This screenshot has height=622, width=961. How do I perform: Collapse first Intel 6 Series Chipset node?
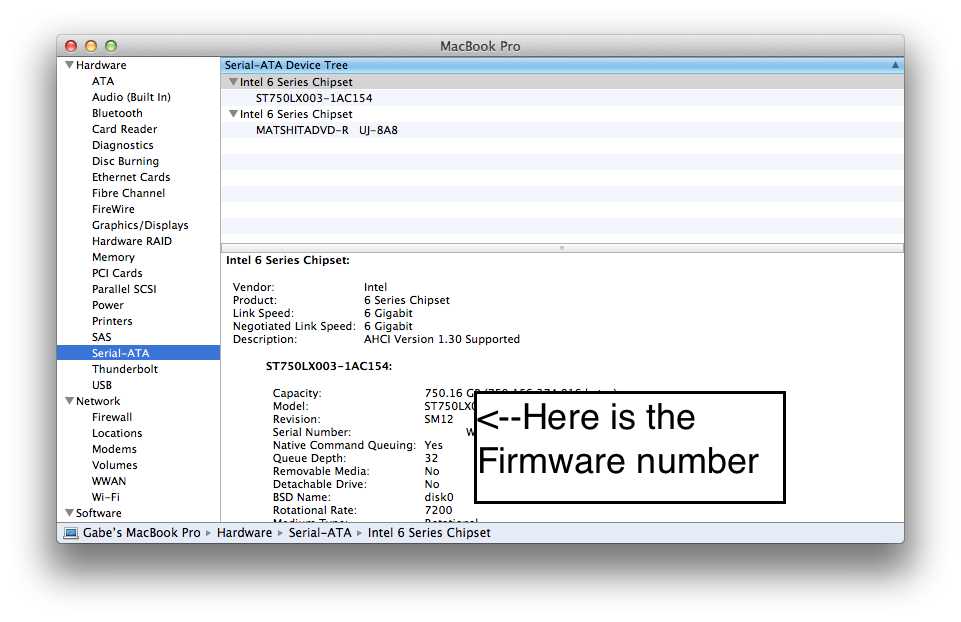[x=233, y=82]
